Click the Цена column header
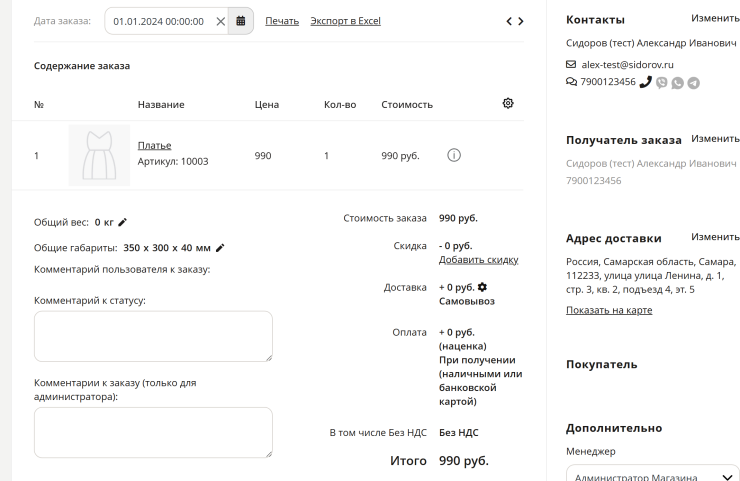Image resolution: width=740 pixels, height=481 pixels. coord(267,105)
